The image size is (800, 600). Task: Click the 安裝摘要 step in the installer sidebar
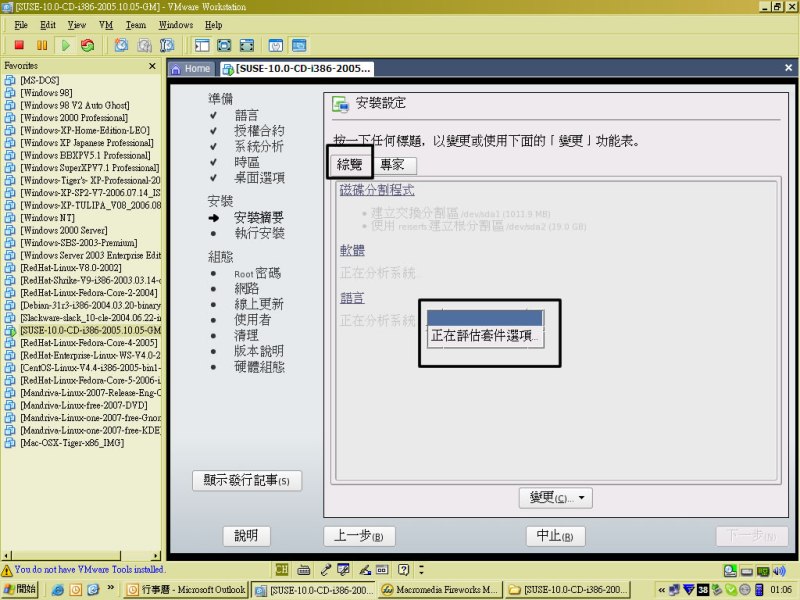pos(259,218)
